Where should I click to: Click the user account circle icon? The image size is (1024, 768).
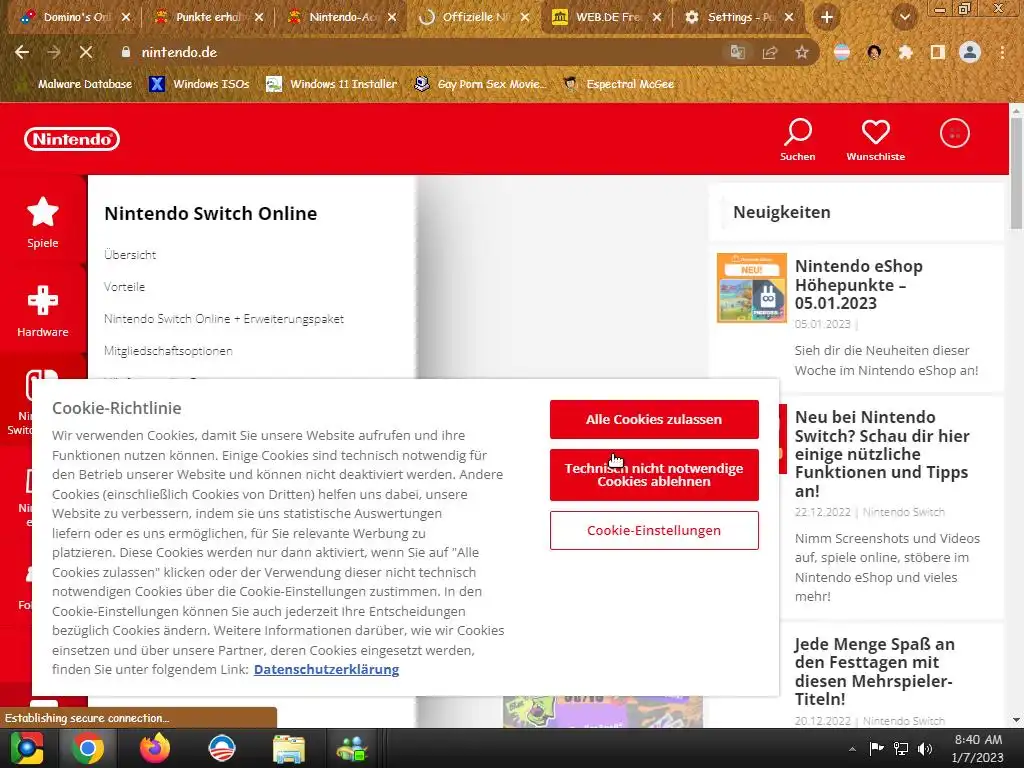pyautogui.click(x=954, y=134)
